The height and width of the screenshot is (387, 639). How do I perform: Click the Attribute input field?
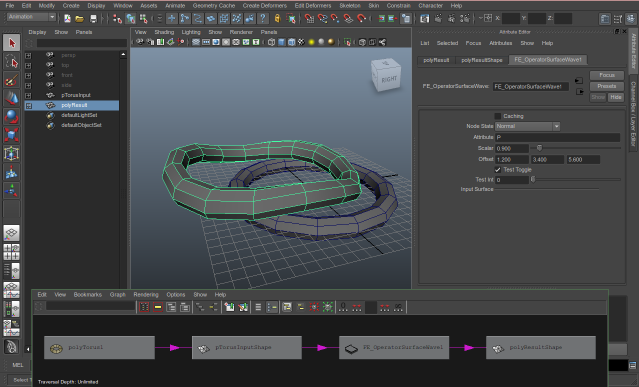click(557, 137)
